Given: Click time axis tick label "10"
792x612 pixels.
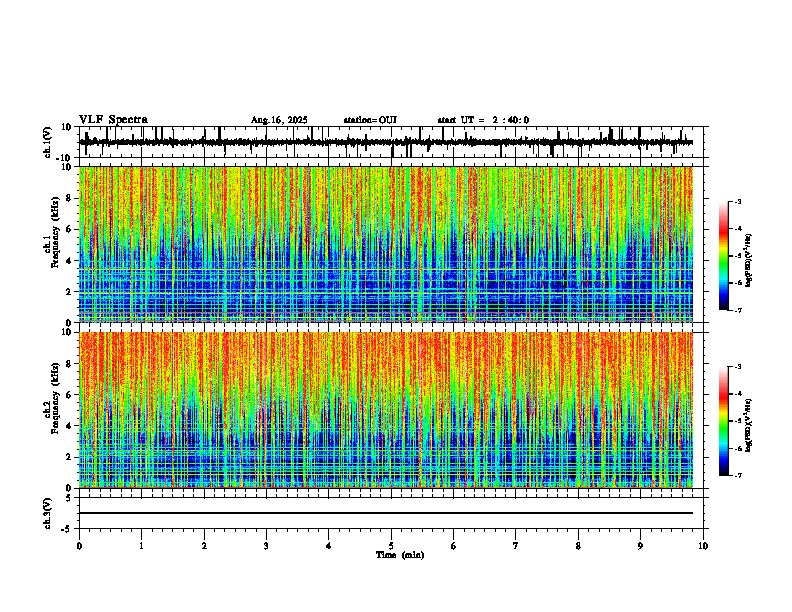Looking at the screenshot, I should [703, 546].
